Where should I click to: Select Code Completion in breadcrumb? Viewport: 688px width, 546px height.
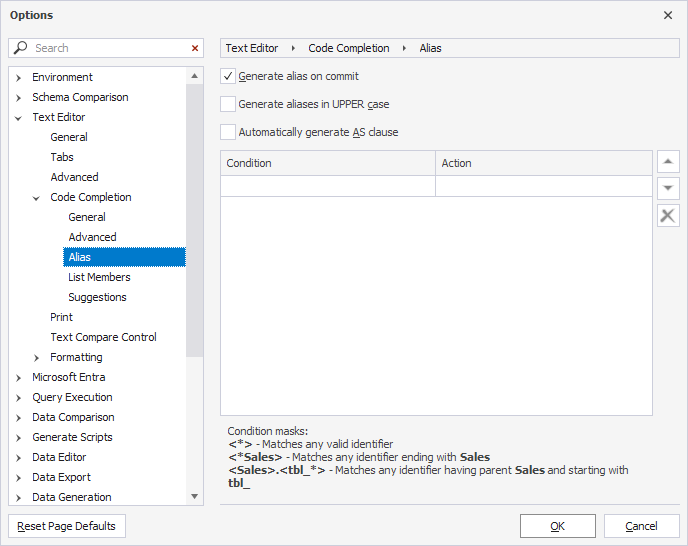click(349, 48)
